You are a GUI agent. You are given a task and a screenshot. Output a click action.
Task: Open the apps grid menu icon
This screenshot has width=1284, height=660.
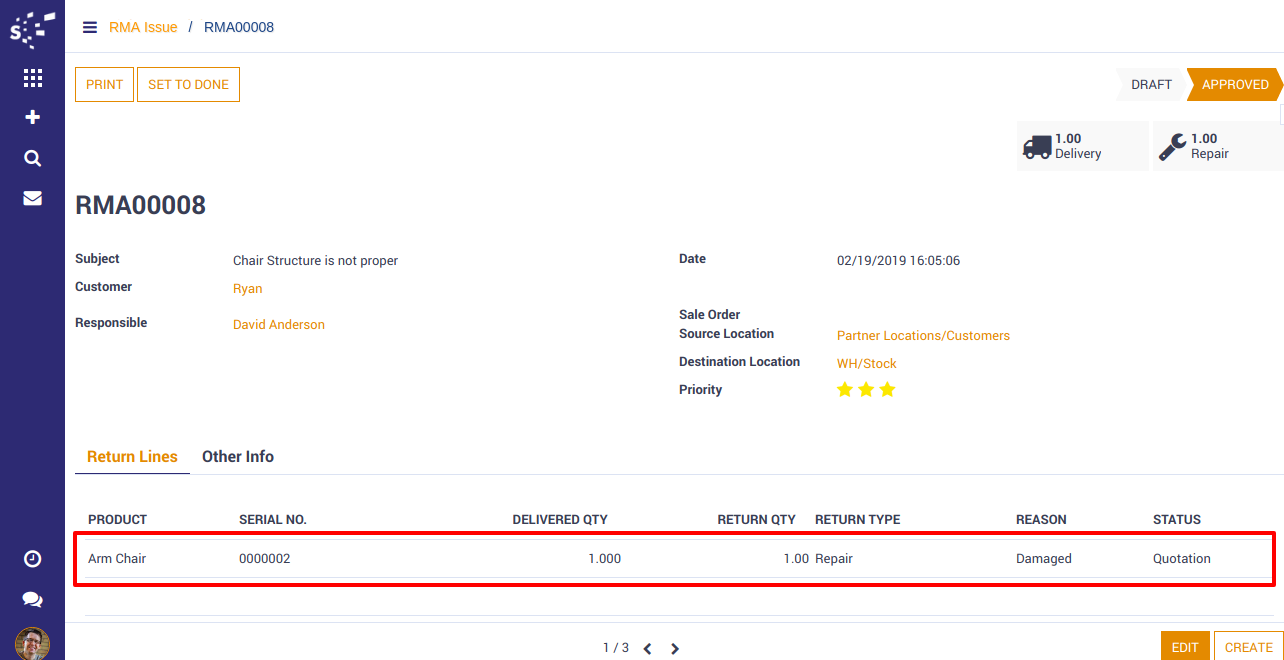coord(32,78)
